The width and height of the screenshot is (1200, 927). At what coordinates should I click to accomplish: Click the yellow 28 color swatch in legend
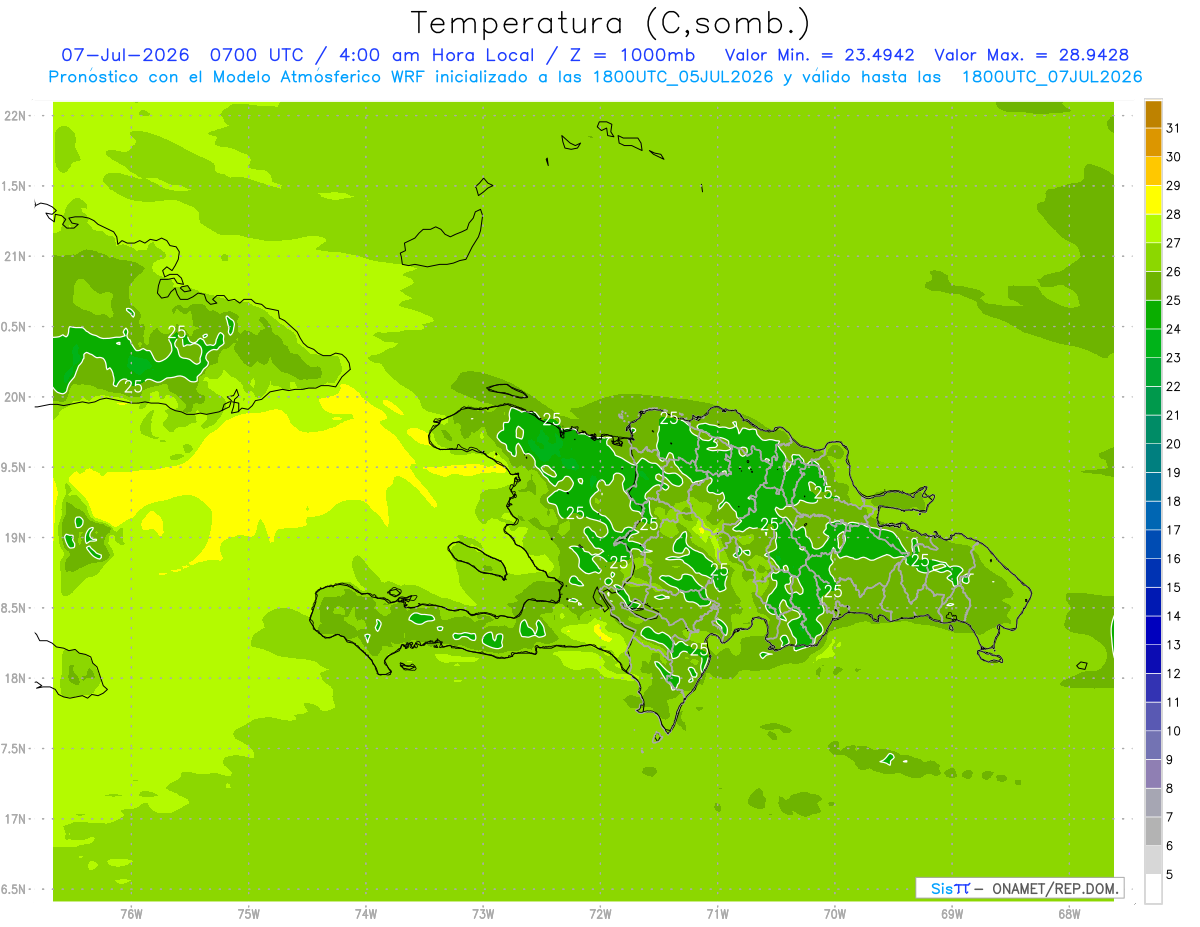(x=1153, y=200)
